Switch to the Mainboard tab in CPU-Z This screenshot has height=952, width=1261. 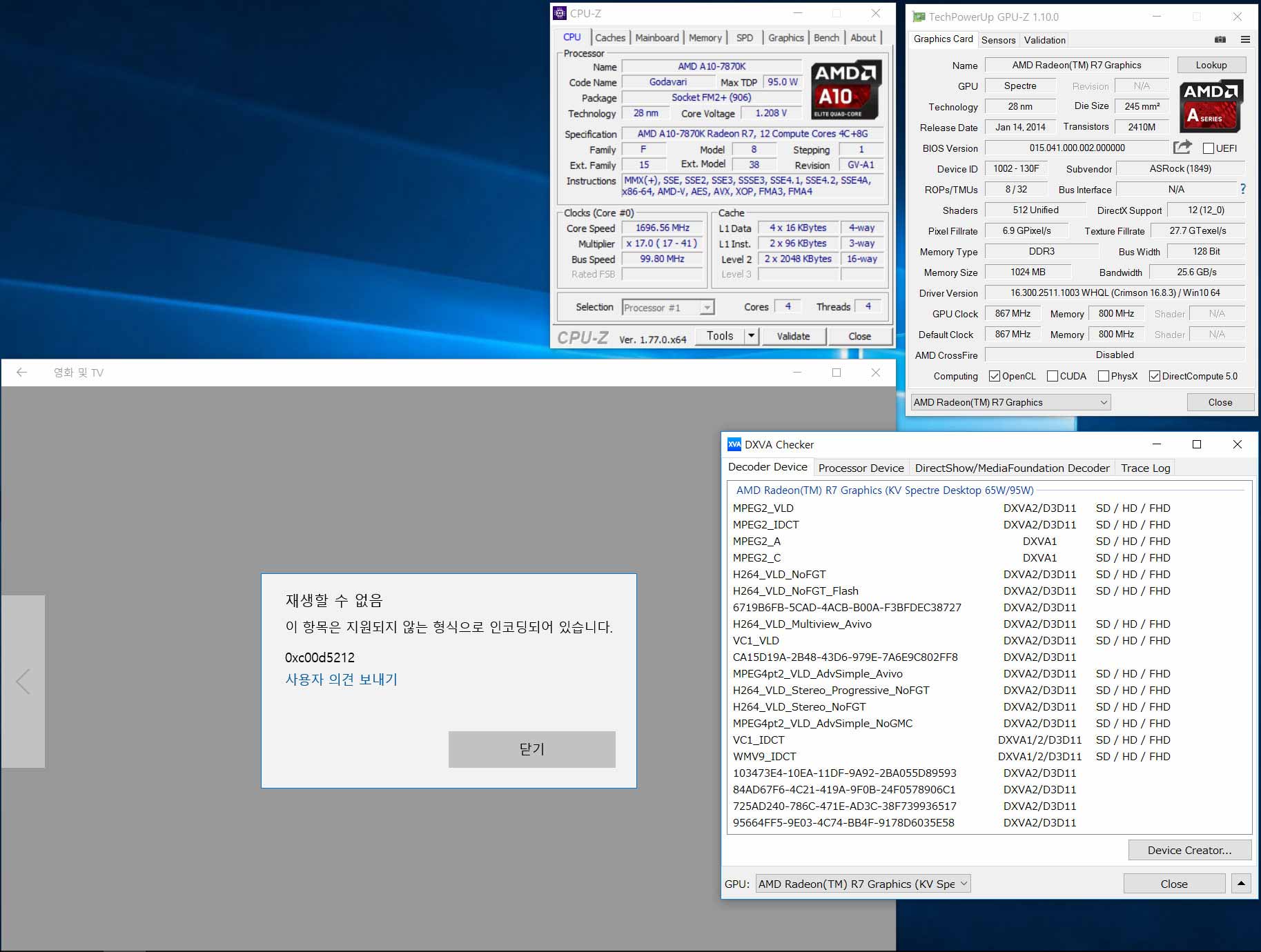[656, 38]
